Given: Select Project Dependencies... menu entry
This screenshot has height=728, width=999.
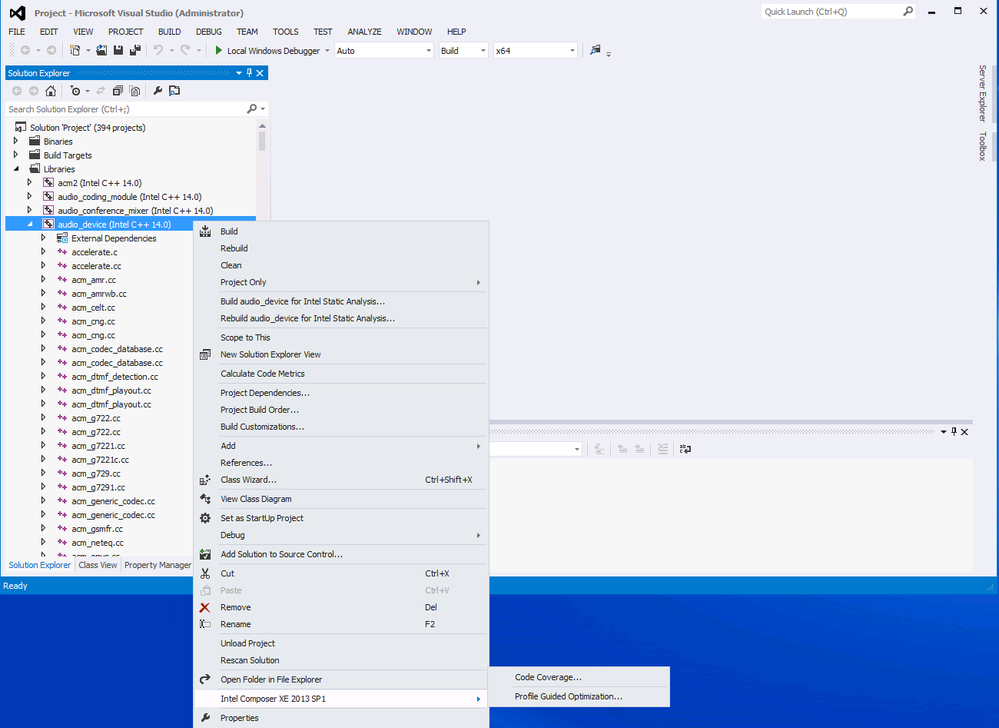Looking at the screenshot, I should click(341, 393).
